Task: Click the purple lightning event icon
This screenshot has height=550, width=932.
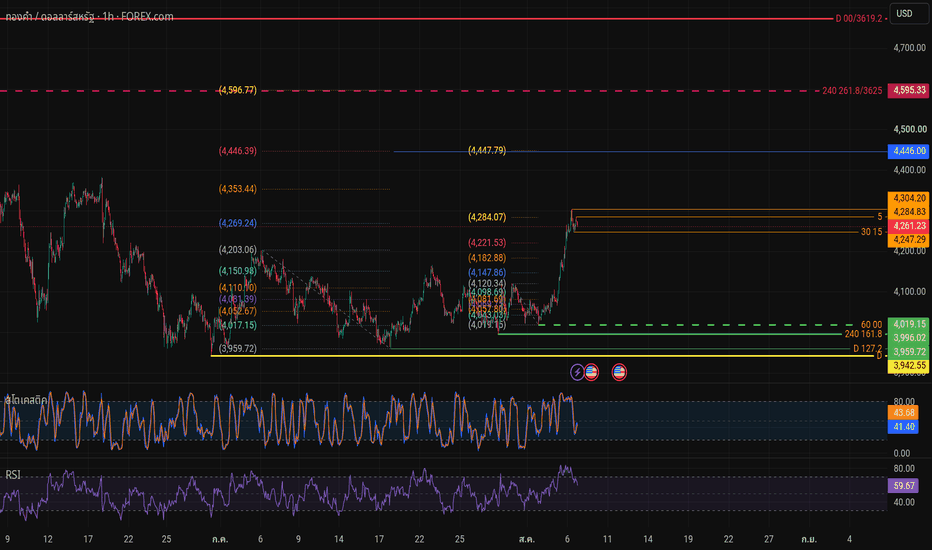Action: click(577, 372)
